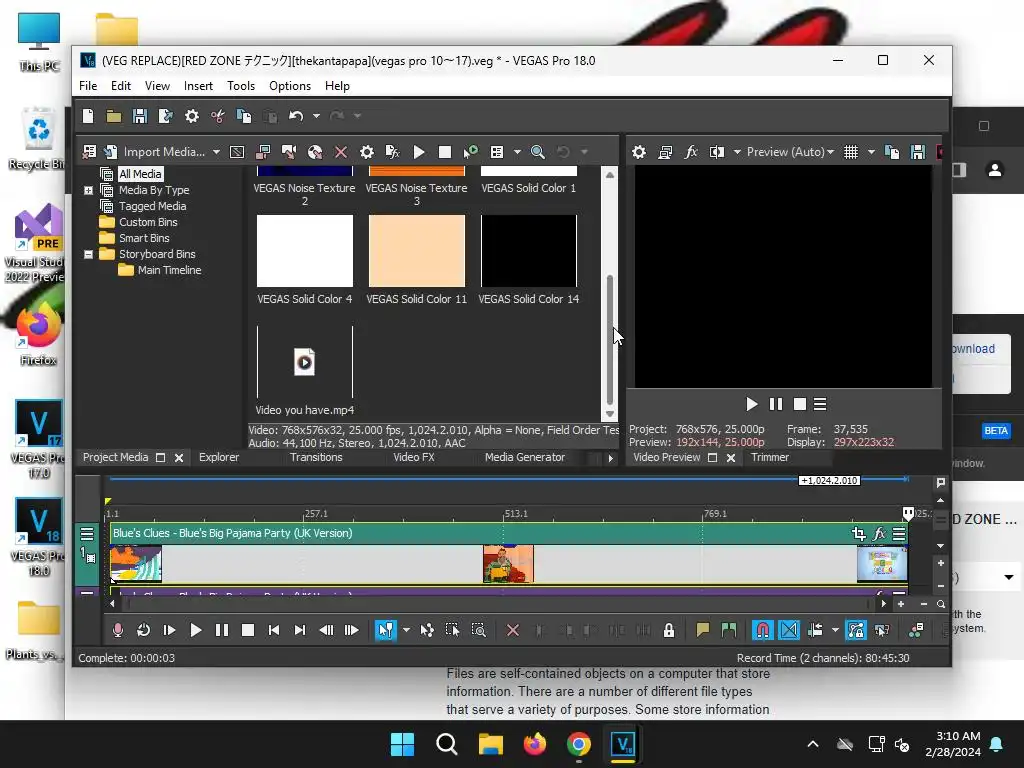The image size is (1024, 768).
Task: Play video in the Video Preview window
Action: pos(752,404)
